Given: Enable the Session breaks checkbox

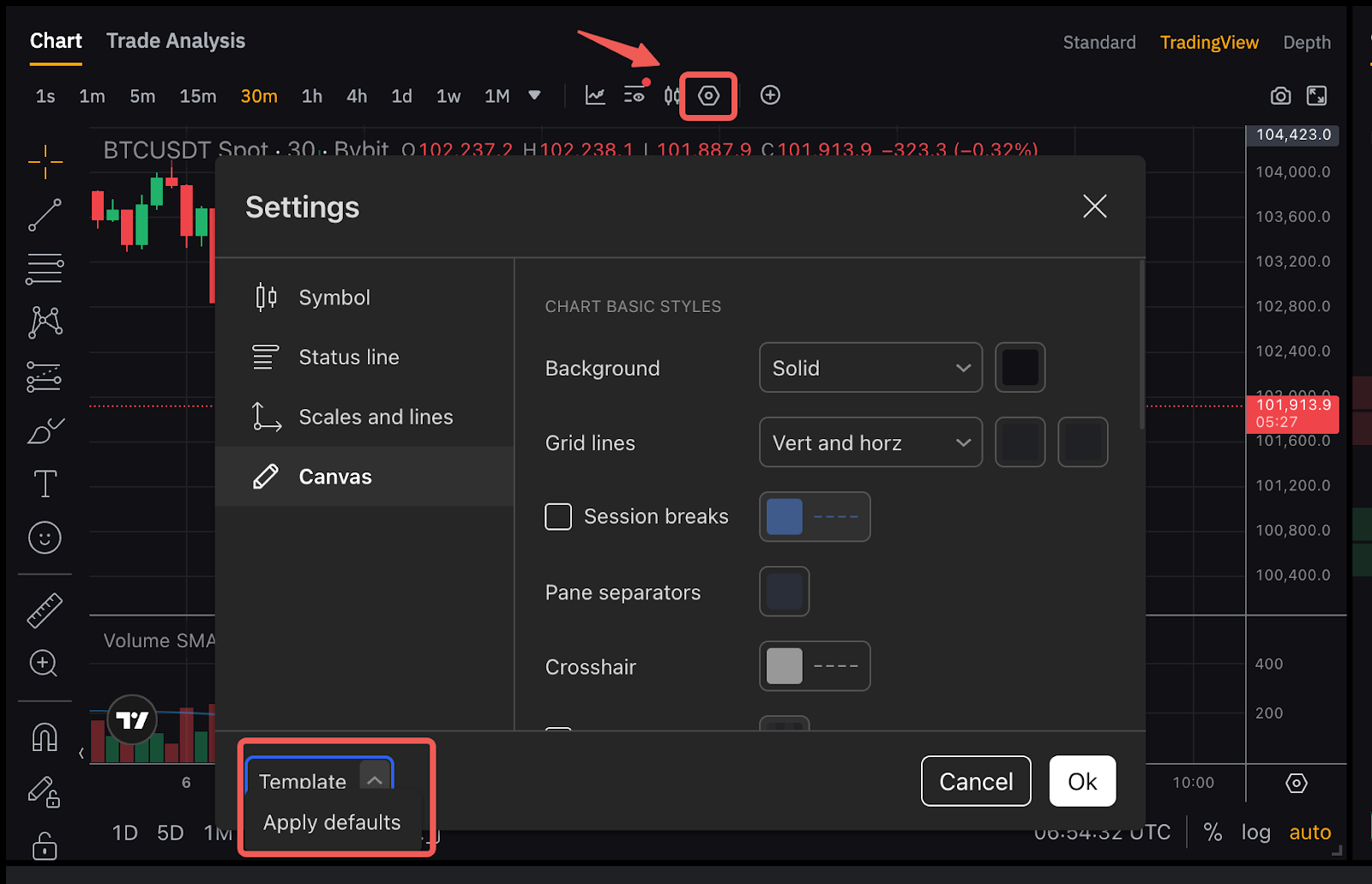Looking at the screenshot, I should (558, 517).
